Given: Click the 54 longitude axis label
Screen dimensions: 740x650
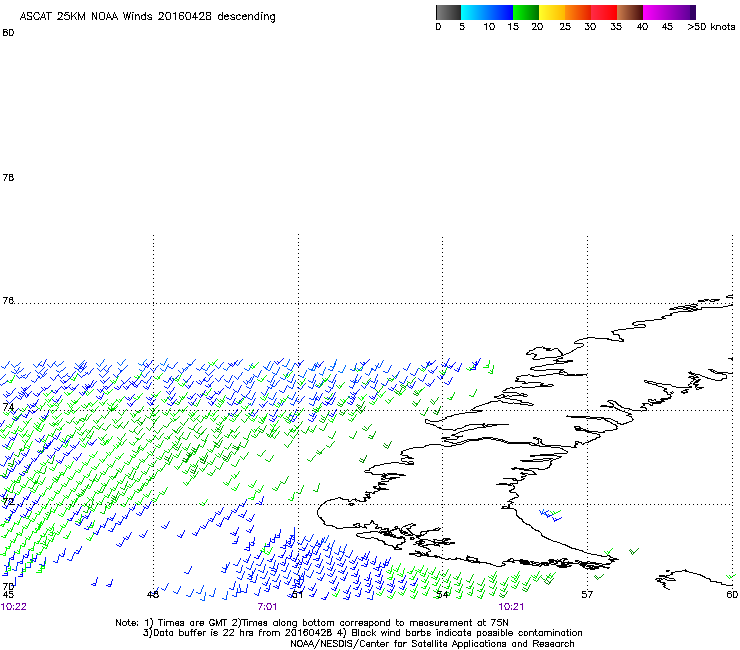Looking at the screenshot, I should 442,594.
